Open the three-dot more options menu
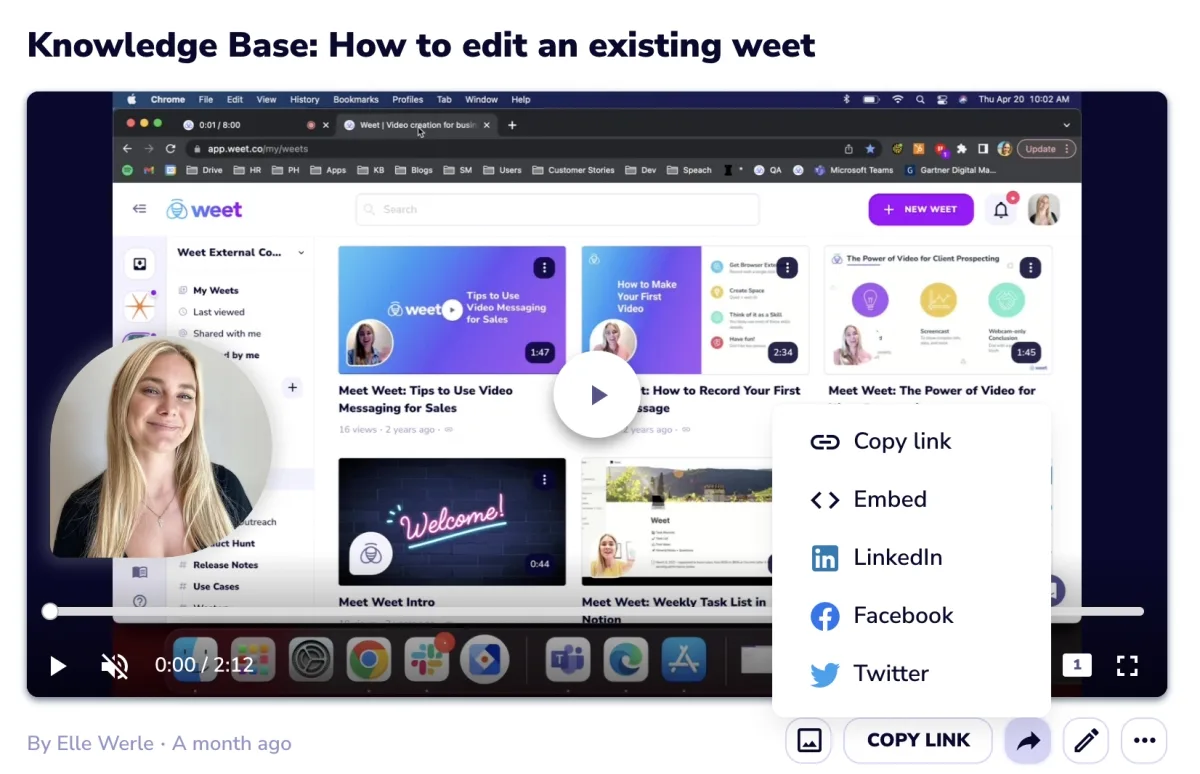The height and width of the screenshot is (774, 1200). click(x=1144, y=741)
